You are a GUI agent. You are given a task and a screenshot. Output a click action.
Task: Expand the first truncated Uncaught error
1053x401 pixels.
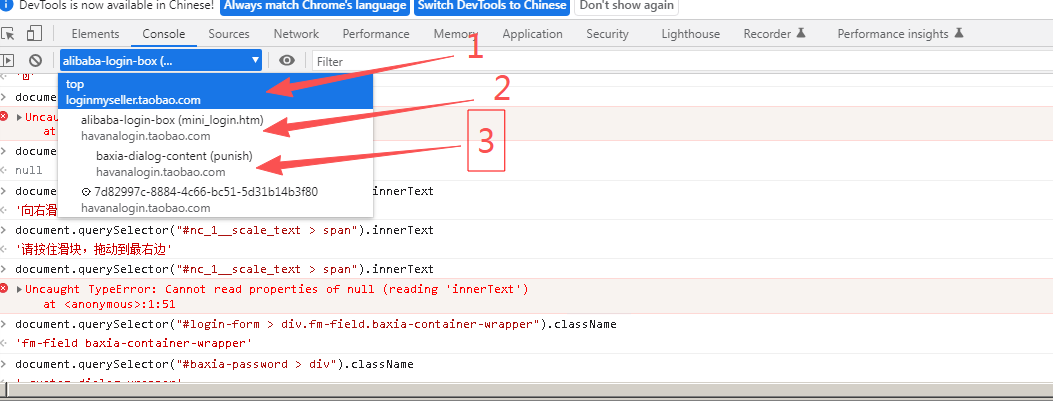[x=19, y=118]
